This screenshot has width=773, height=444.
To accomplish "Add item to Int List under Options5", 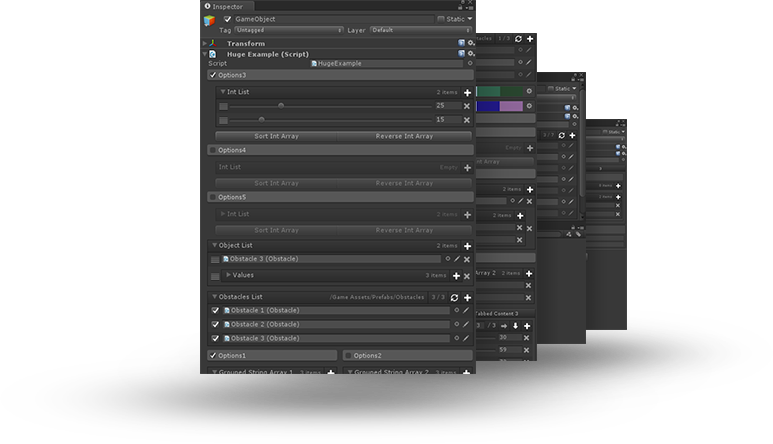I will point(467,215).
